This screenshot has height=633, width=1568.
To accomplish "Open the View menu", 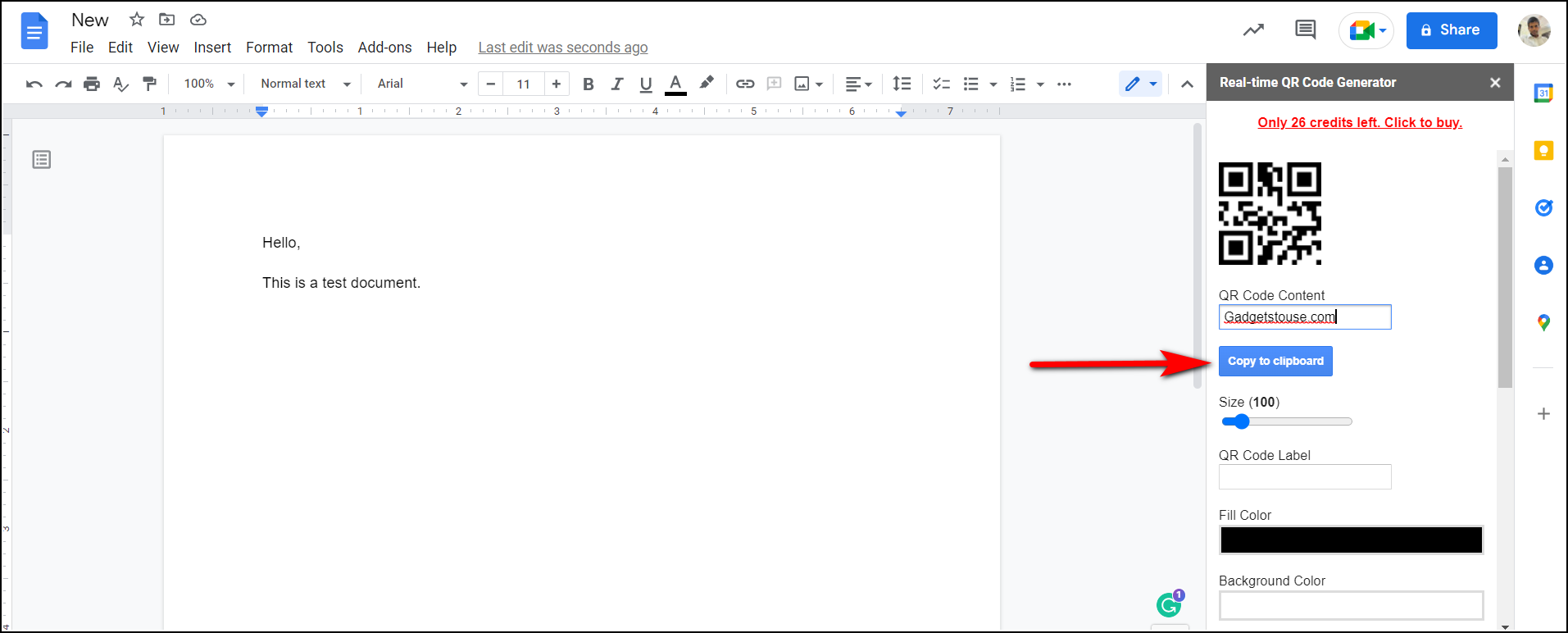I will pyautogui.click(x=163, y=48).
